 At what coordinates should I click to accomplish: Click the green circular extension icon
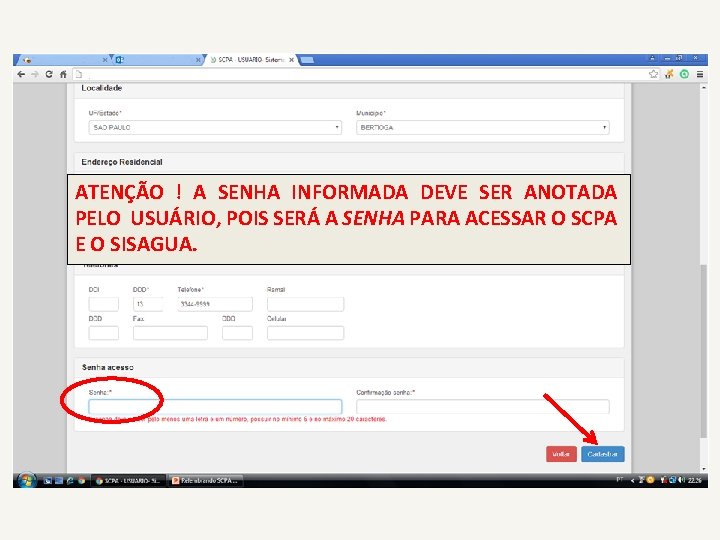point(684,74)
